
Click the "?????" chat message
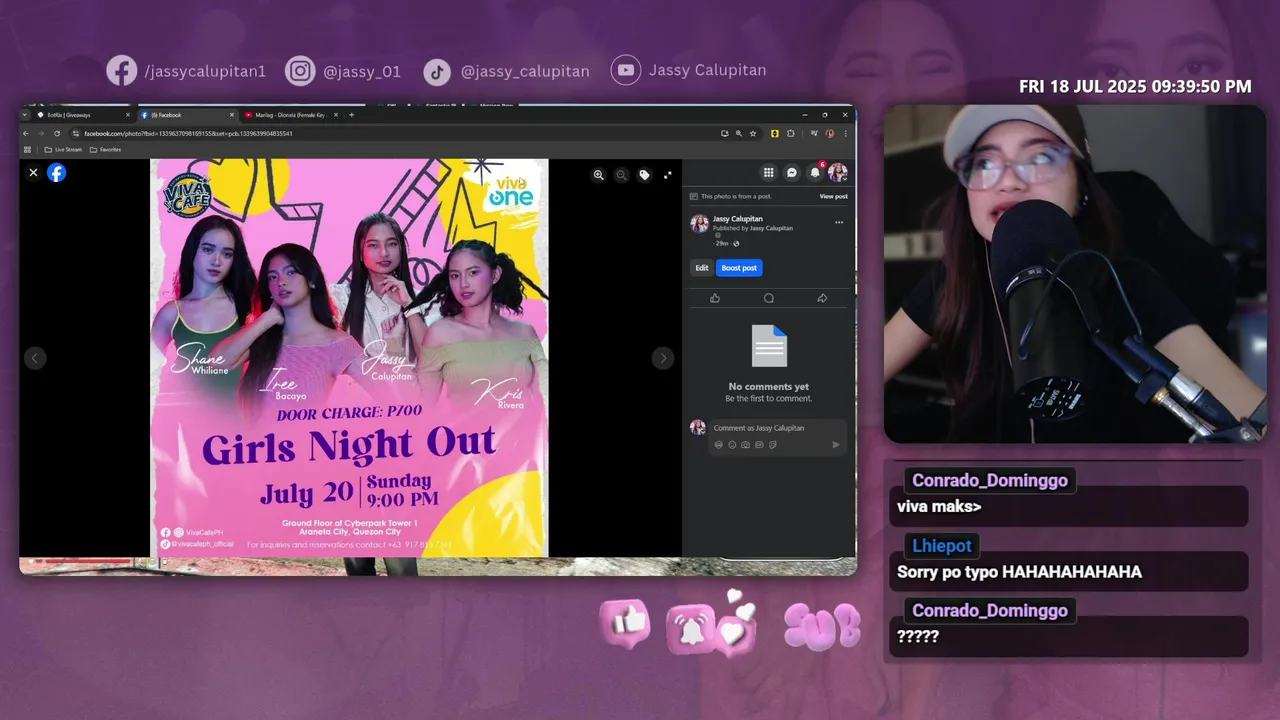click(x=1069, y=637)
